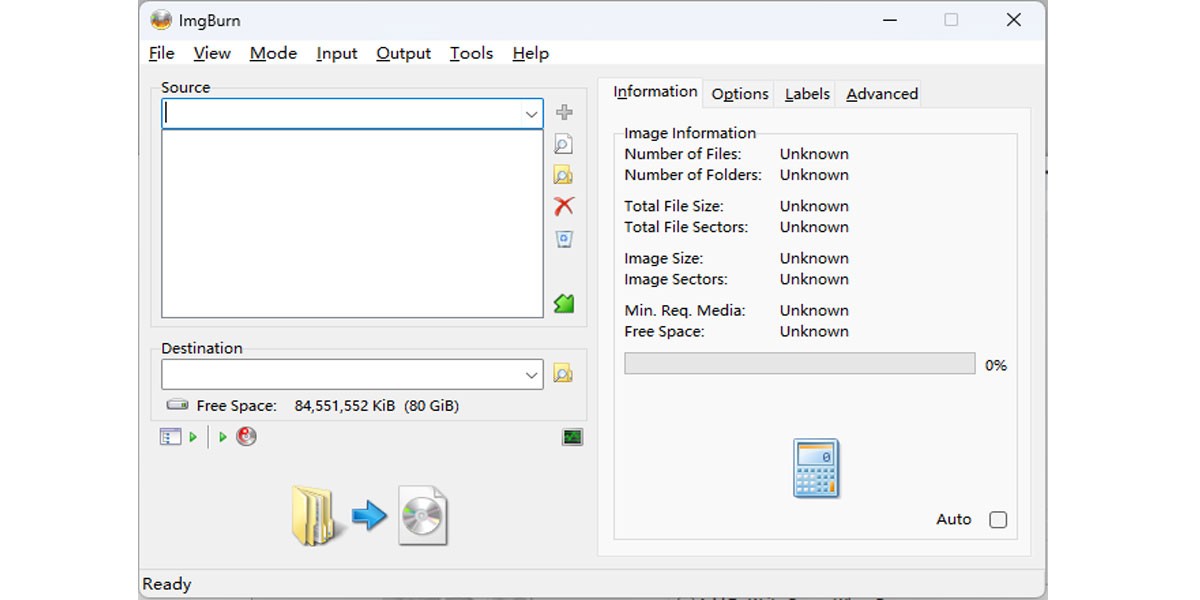
Task: Expand the Destination dropdown arrow
Action: coord(531,375)
